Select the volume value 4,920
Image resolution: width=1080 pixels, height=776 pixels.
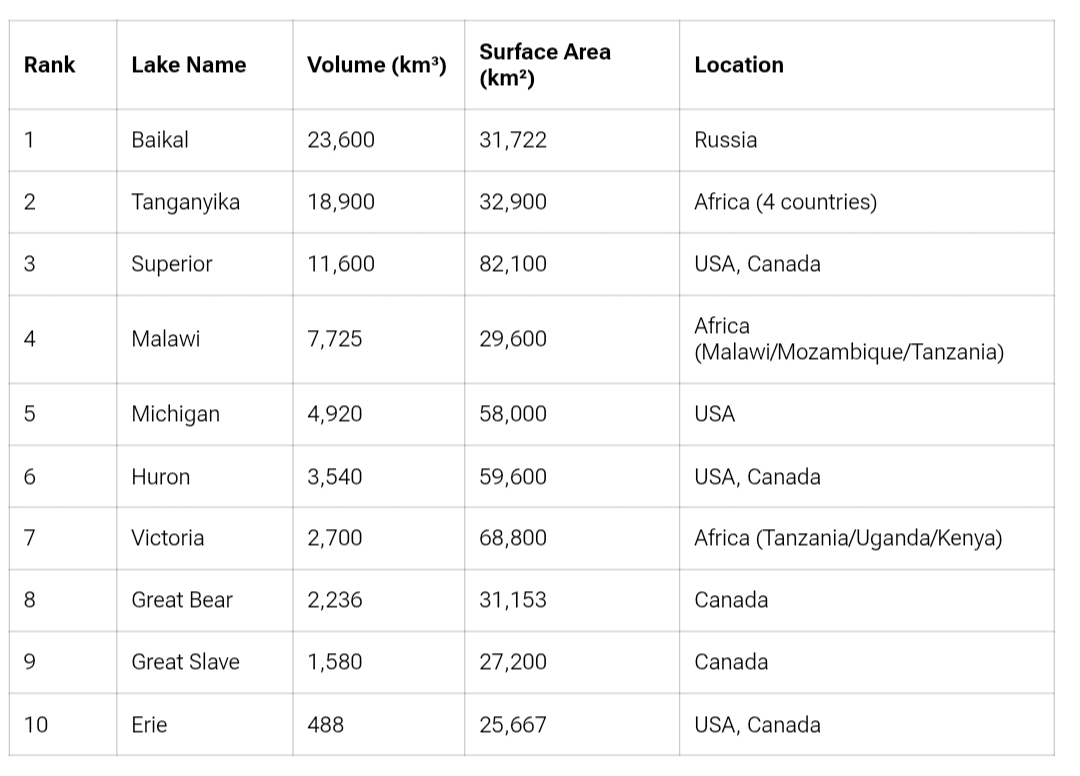[x=335, y=414]
